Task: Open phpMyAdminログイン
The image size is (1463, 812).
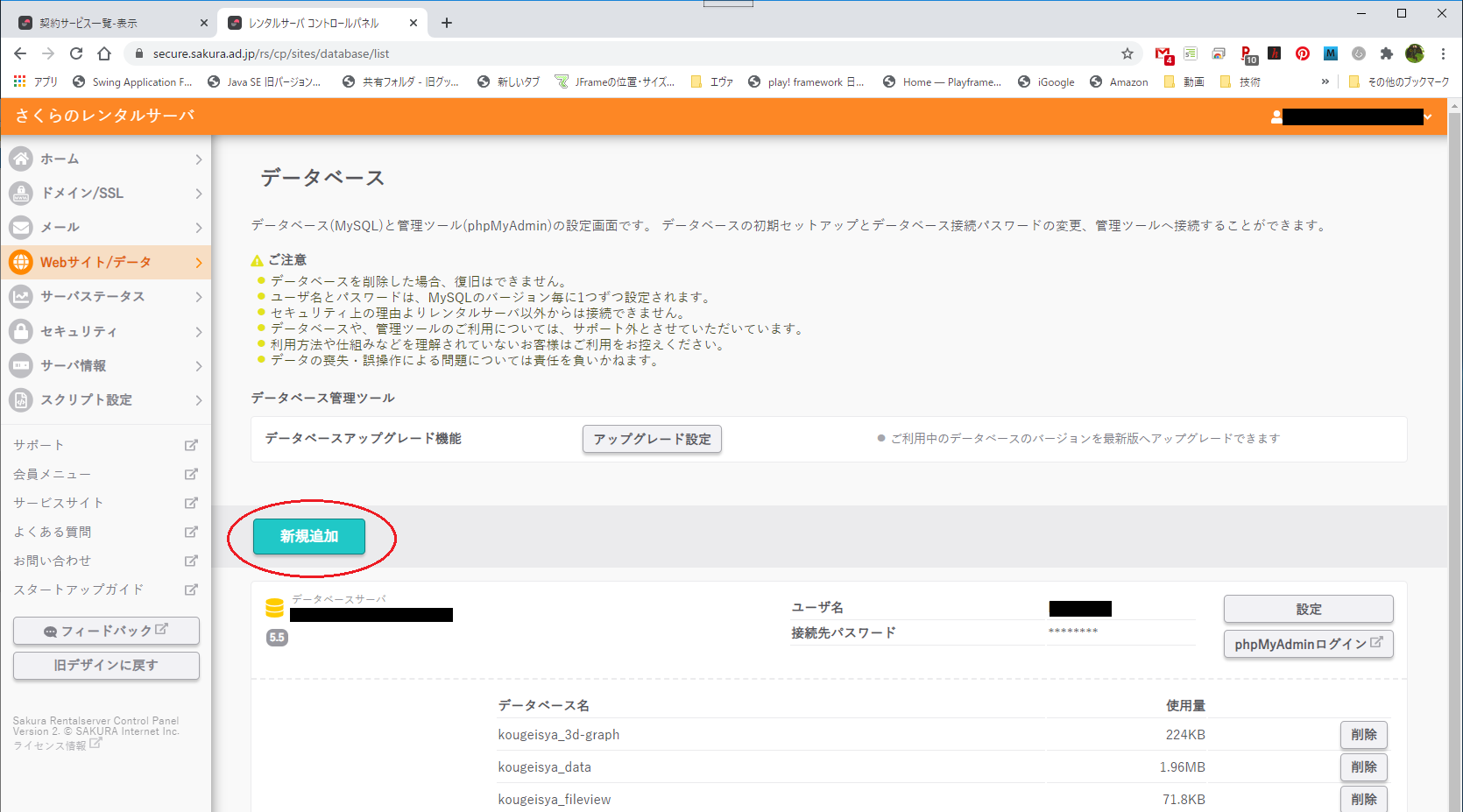Action: 1308,644
